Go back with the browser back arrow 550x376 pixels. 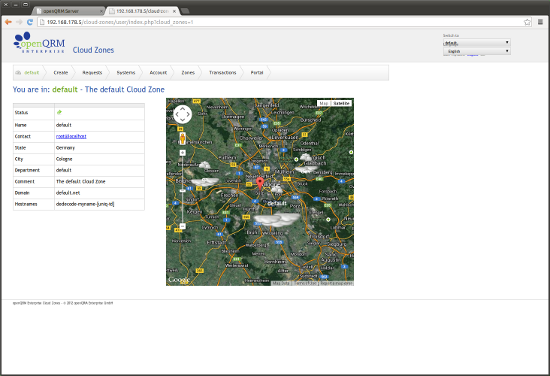[8, 22]
